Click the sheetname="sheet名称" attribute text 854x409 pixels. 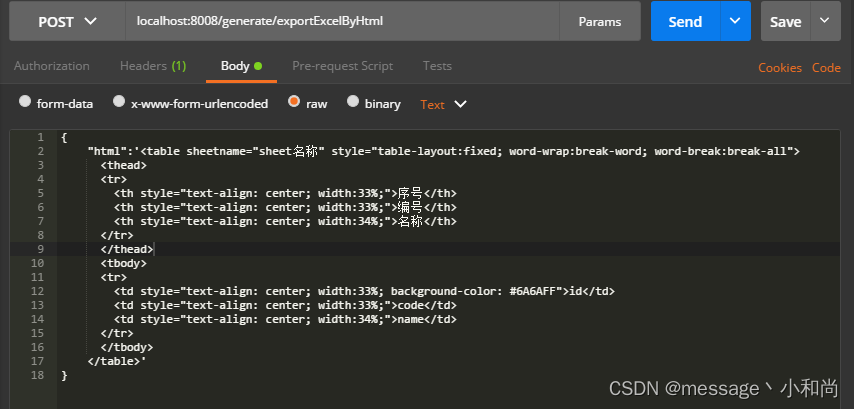click(256, 151)
